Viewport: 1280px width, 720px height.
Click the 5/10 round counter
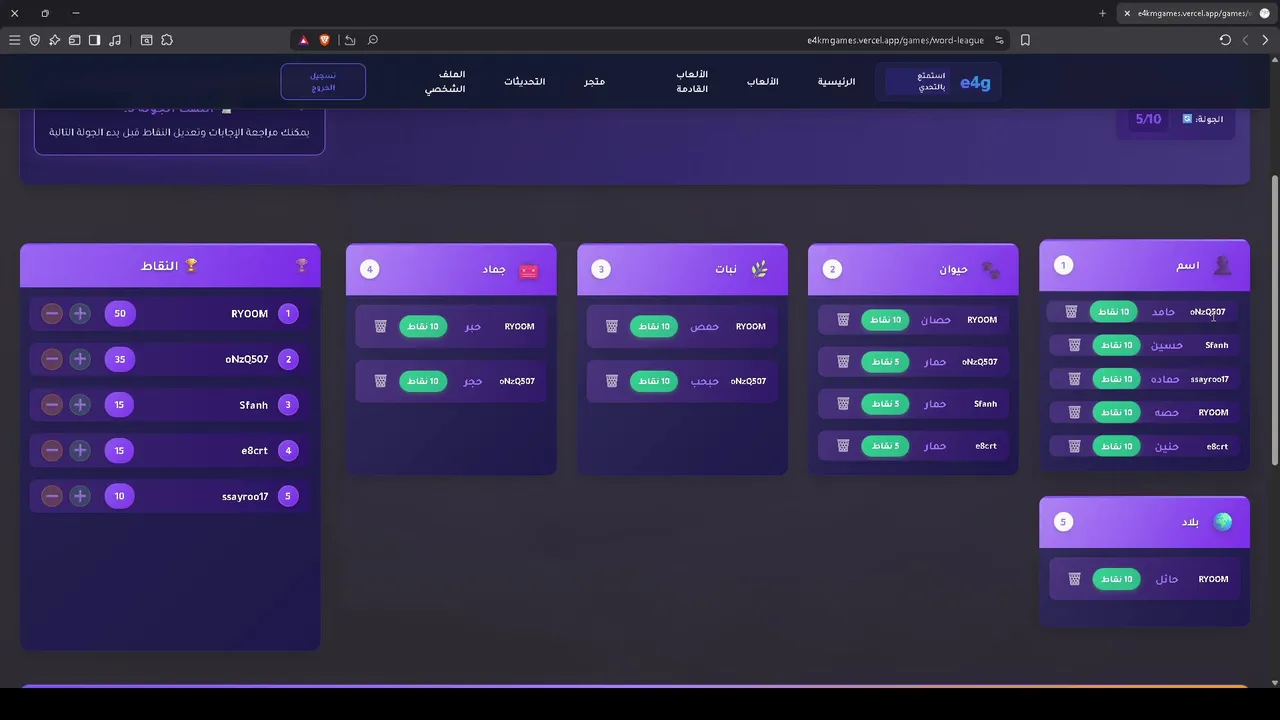pos(1148,119)
